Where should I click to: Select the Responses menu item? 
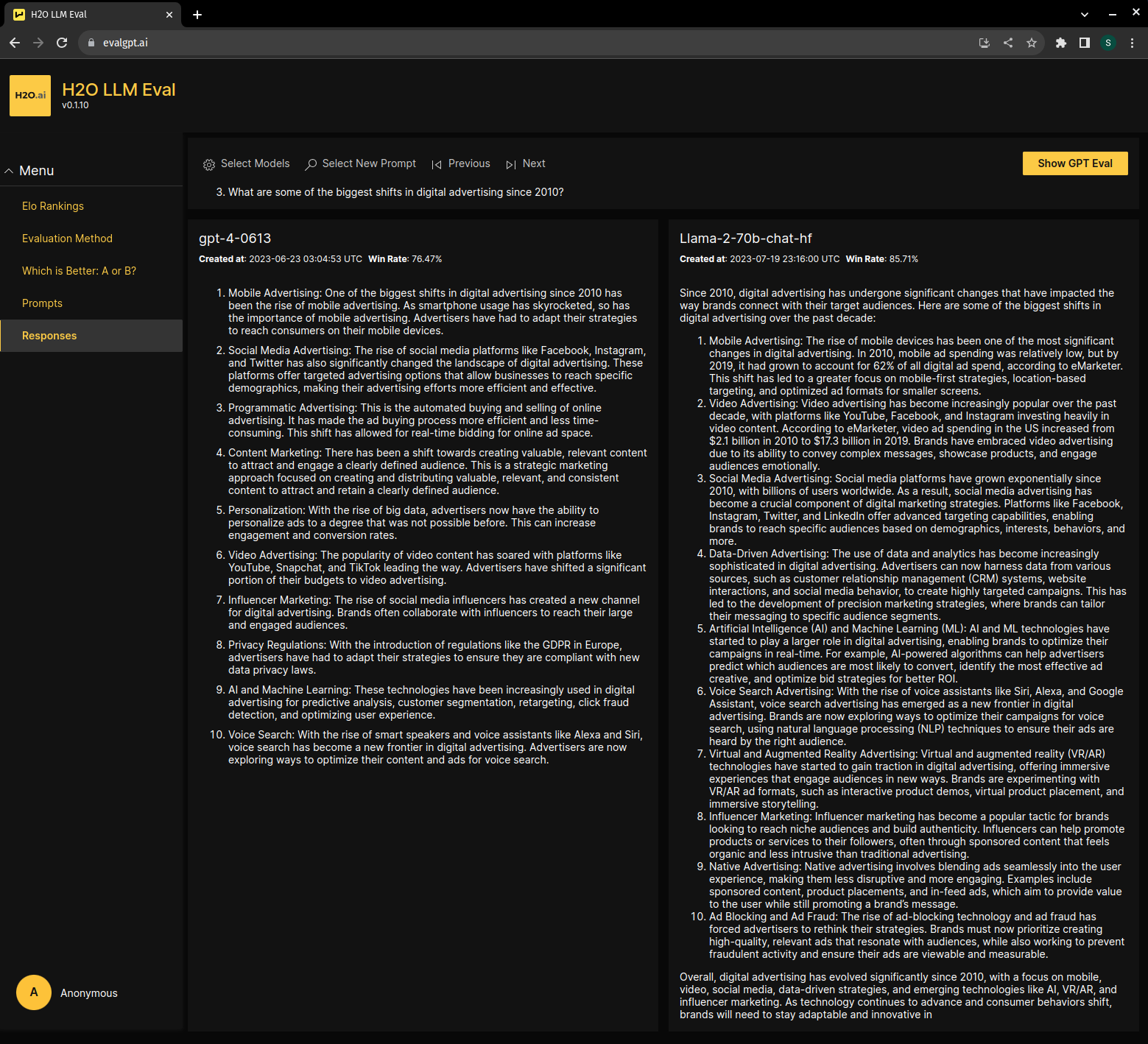coord(91,336)
